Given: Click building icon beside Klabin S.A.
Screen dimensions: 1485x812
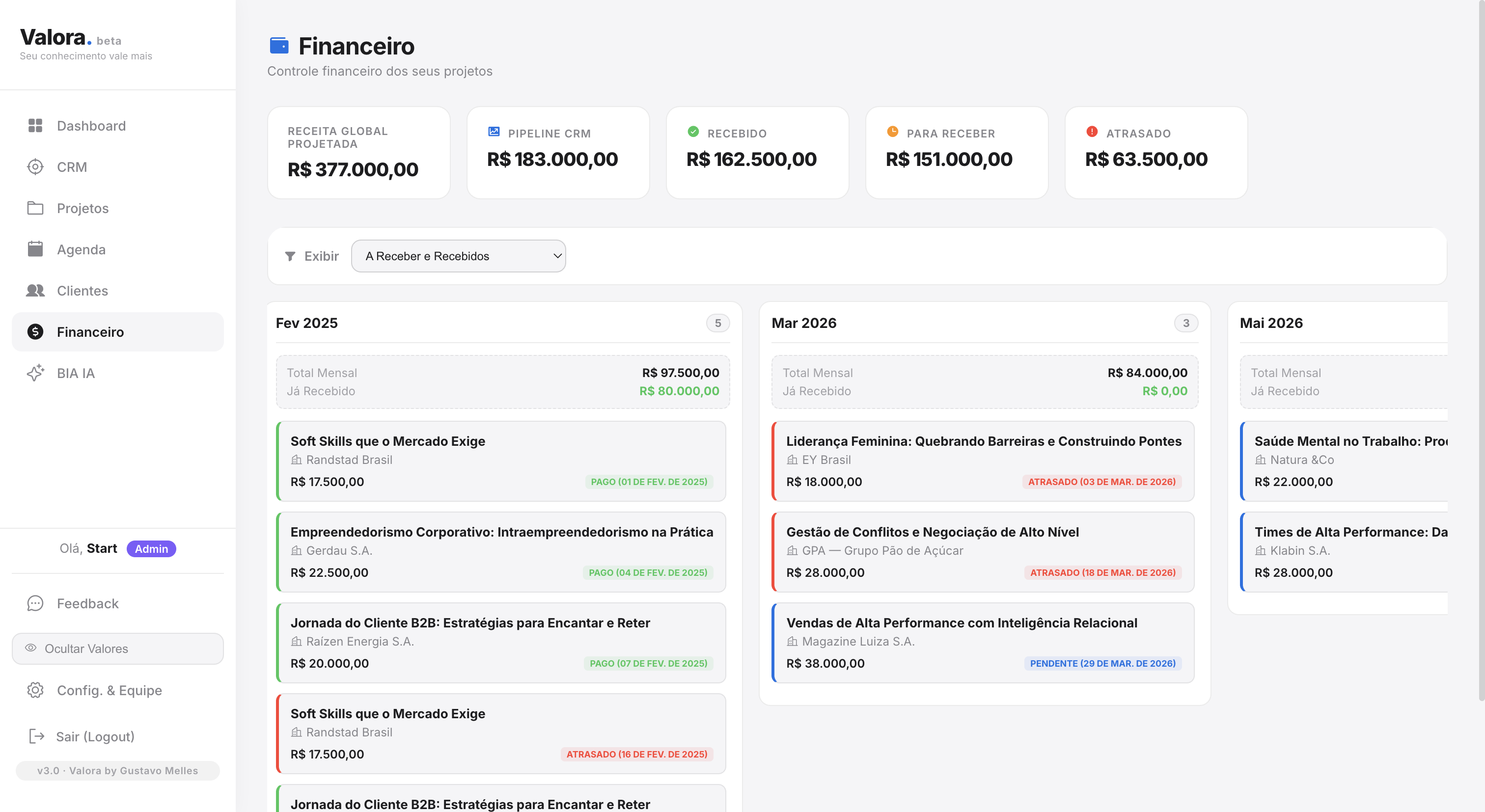Looking at the screenshot, I should tap(1261, 551).
